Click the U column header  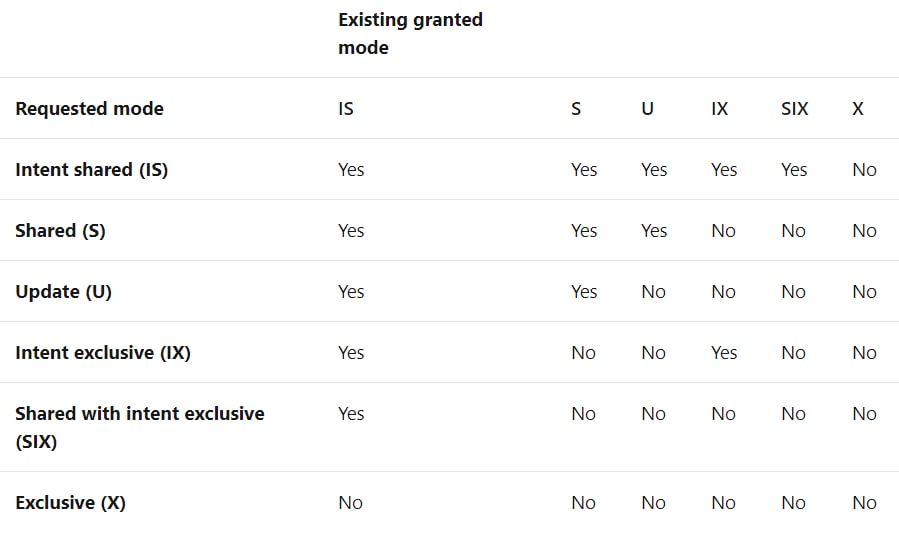coord(647,108)
